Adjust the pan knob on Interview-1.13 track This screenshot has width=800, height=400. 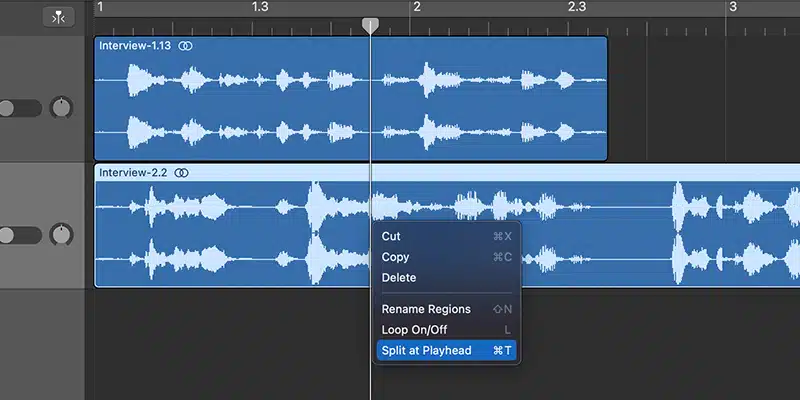click(61, 108)
